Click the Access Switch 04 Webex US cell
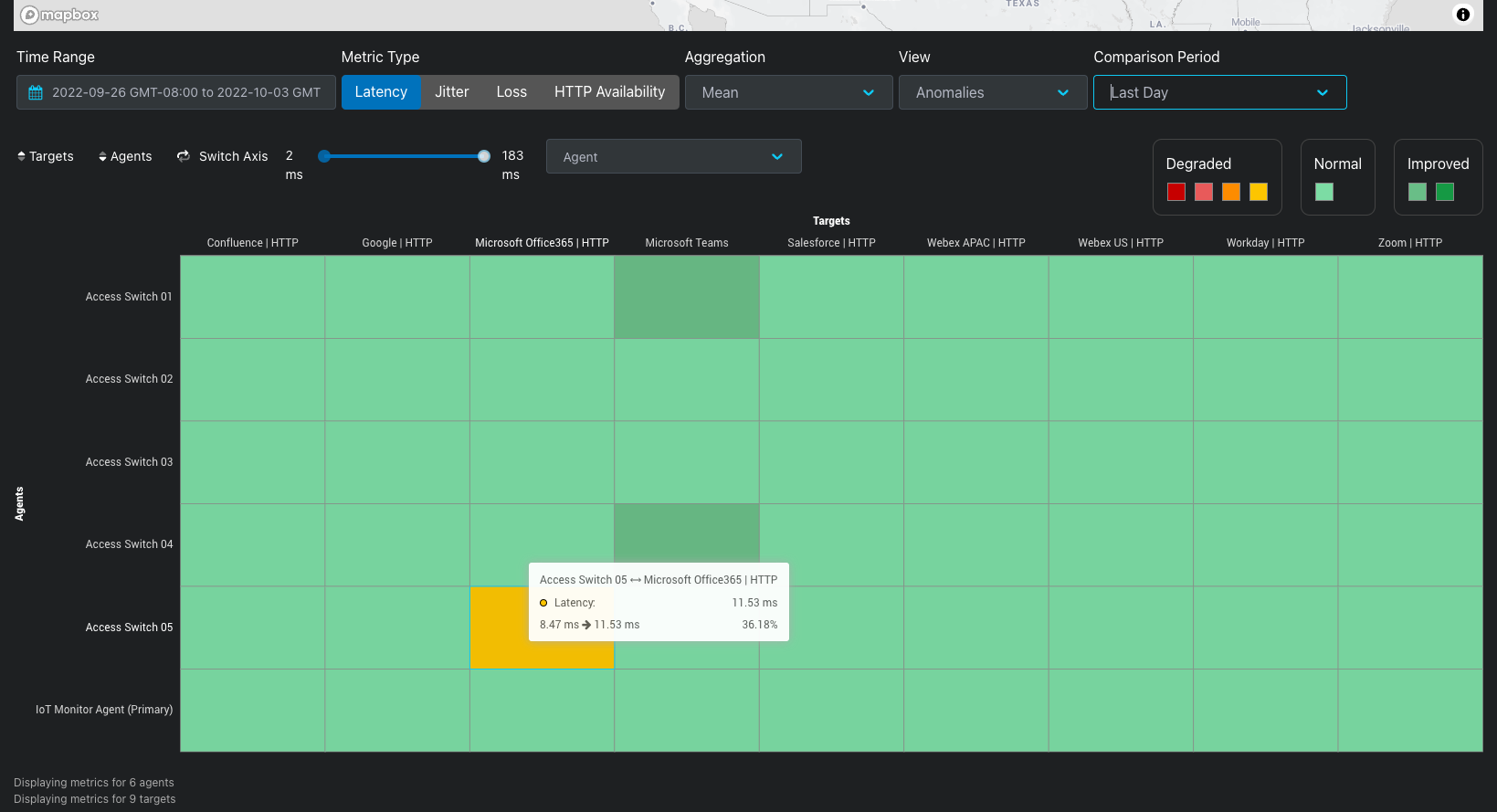The image size is (1497, 812). (x=1121, y=545)
